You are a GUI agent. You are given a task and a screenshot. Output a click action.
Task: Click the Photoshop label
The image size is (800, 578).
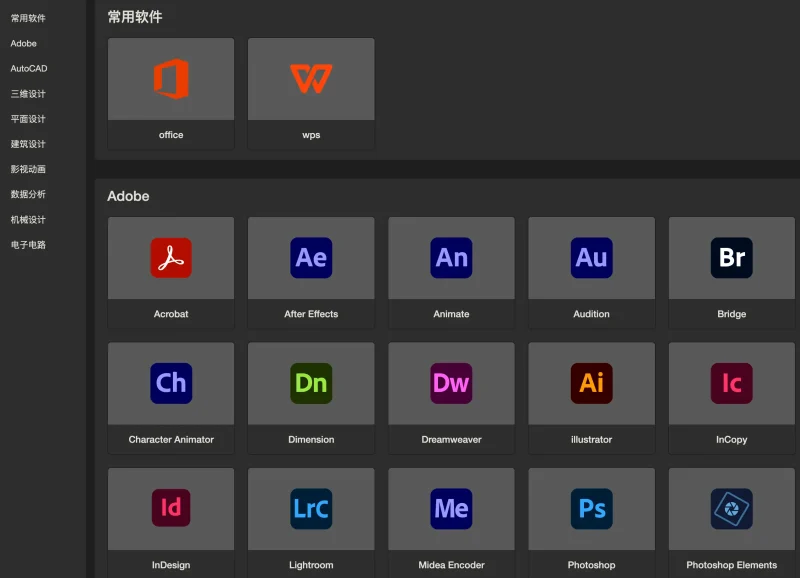coord(591,565)
